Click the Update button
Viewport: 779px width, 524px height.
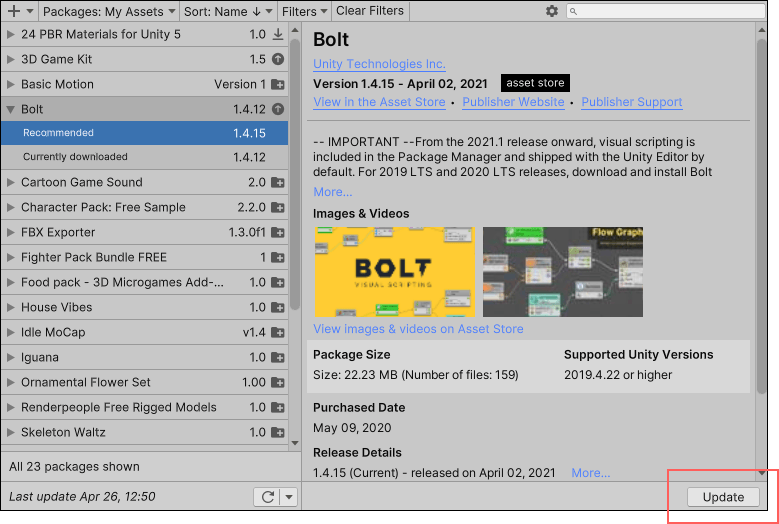(723, 497)
